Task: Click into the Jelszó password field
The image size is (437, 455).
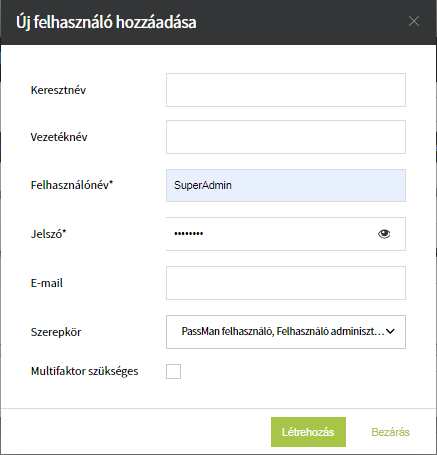Action: coord(286,234)
